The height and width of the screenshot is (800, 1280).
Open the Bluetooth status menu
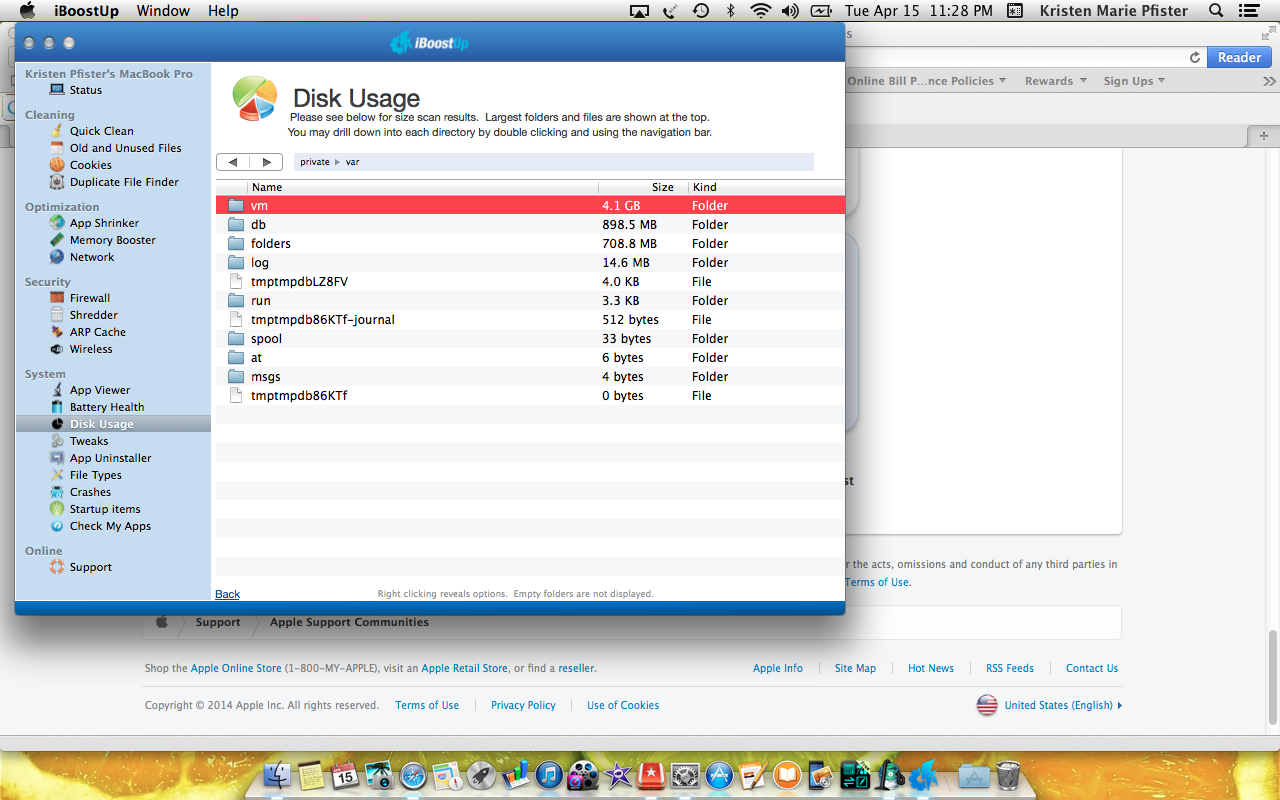(x=730, y=11)
